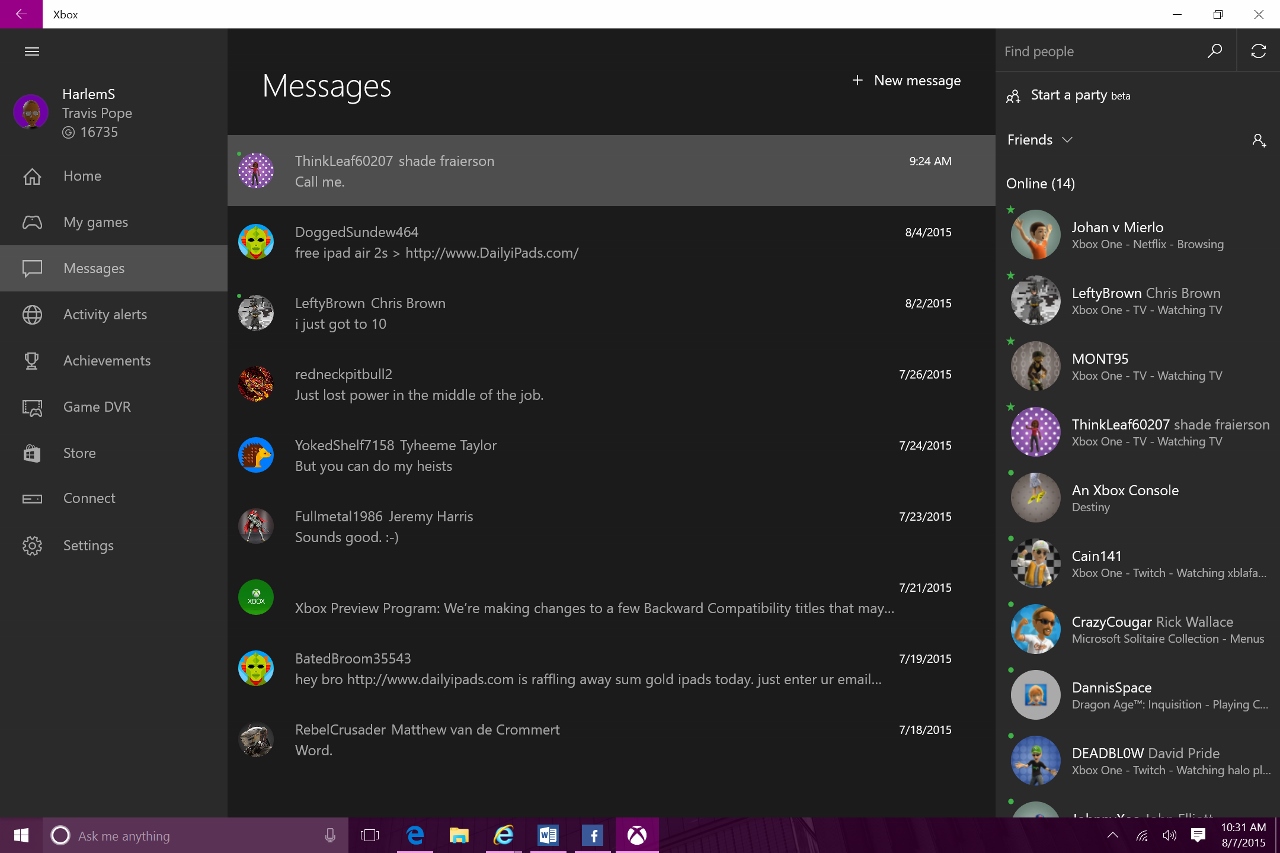Expand the Friends filter dropdown
Image resolution: width=1280 pixels, height=853 pixels.
click(x=1040, y=140)
